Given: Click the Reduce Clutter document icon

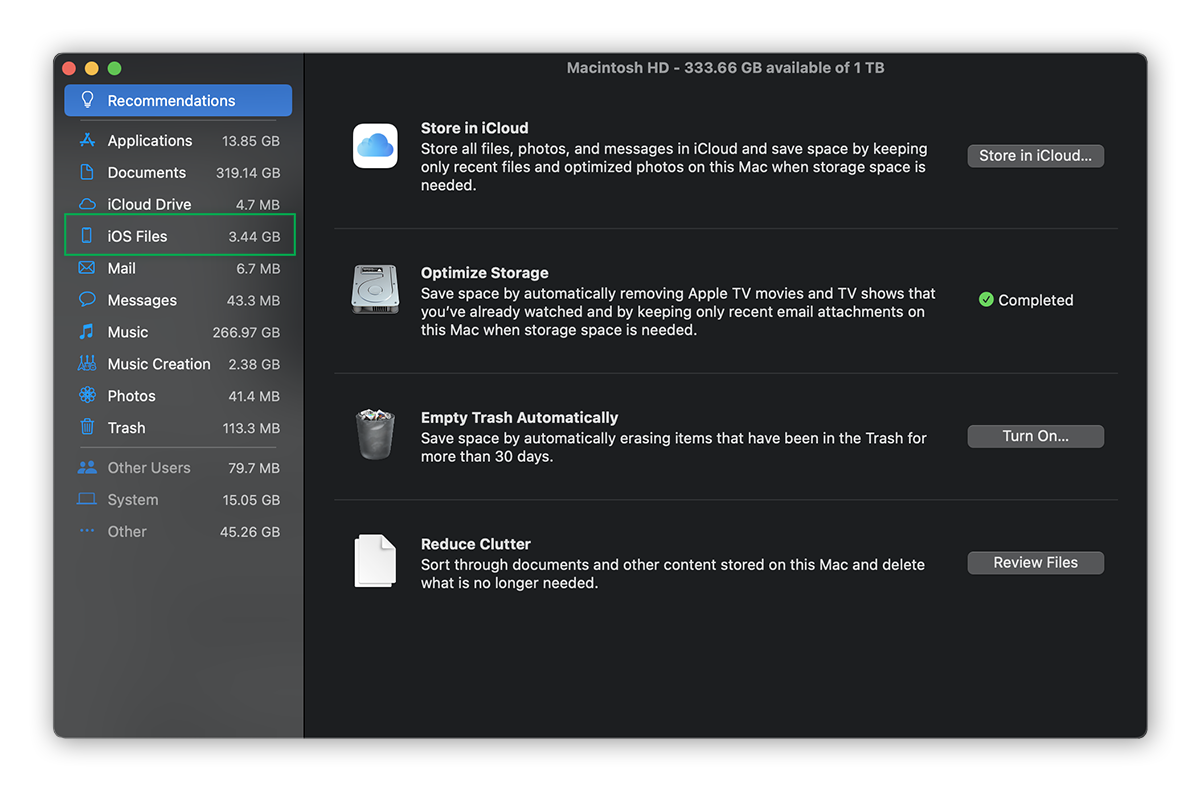Looking at the screenshot, I should click(x=375, y=561).
